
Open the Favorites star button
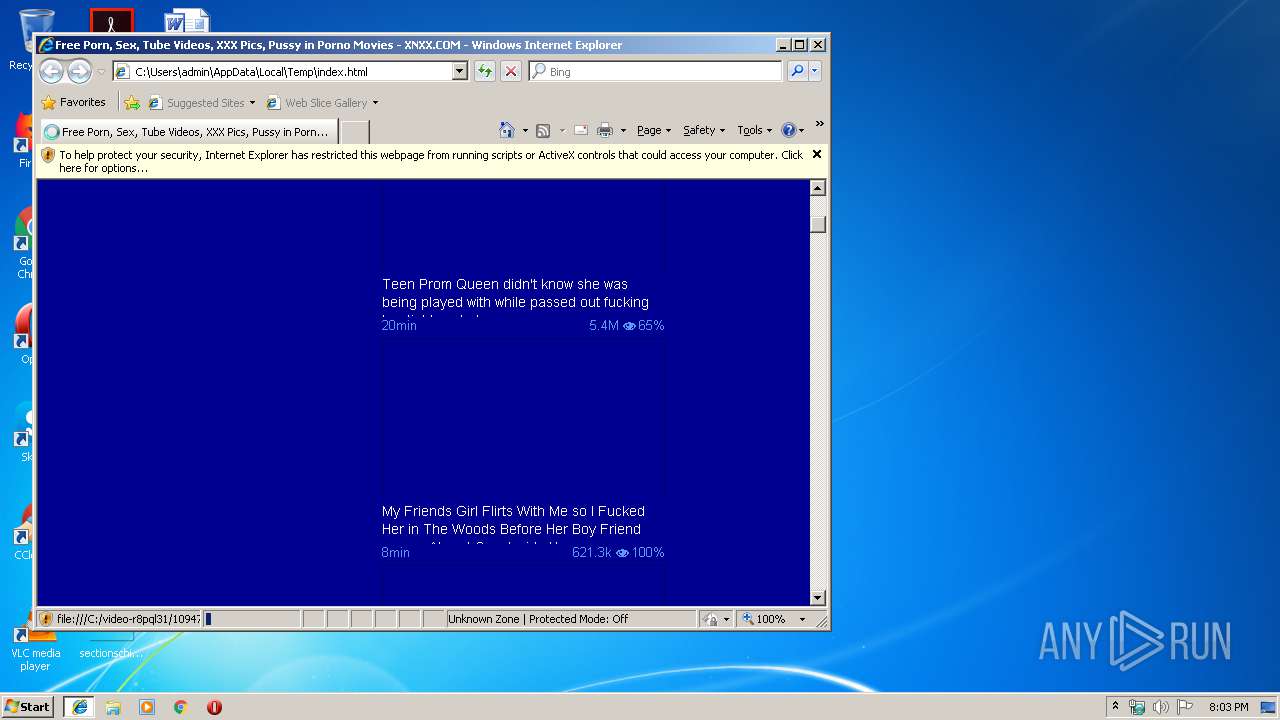click(x=74, y=102)
